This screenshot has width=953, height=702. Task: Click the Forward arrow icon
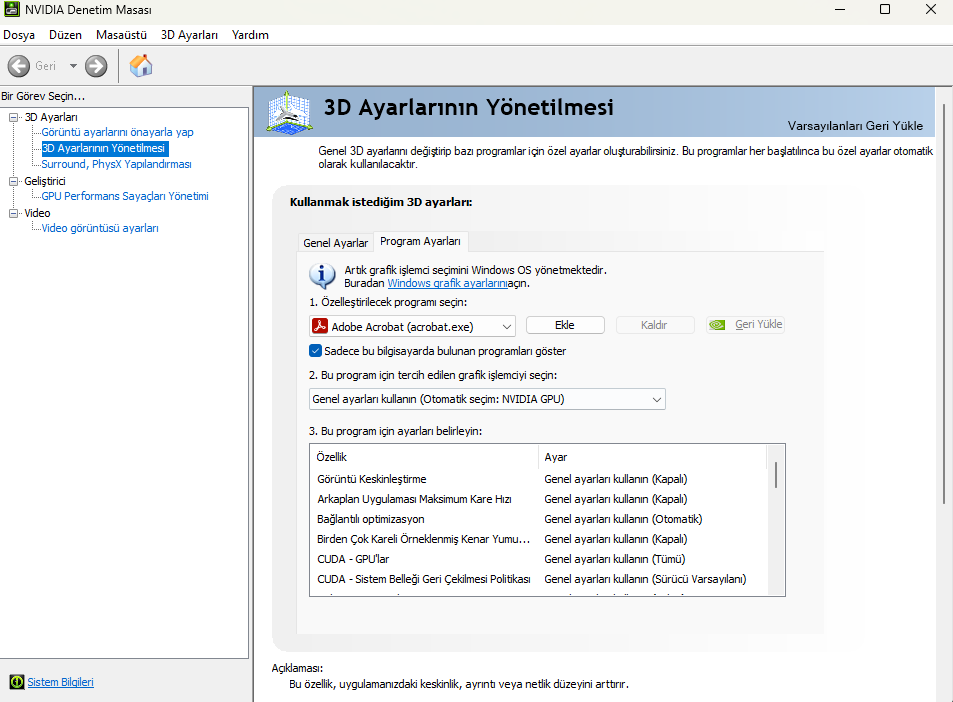96,66
